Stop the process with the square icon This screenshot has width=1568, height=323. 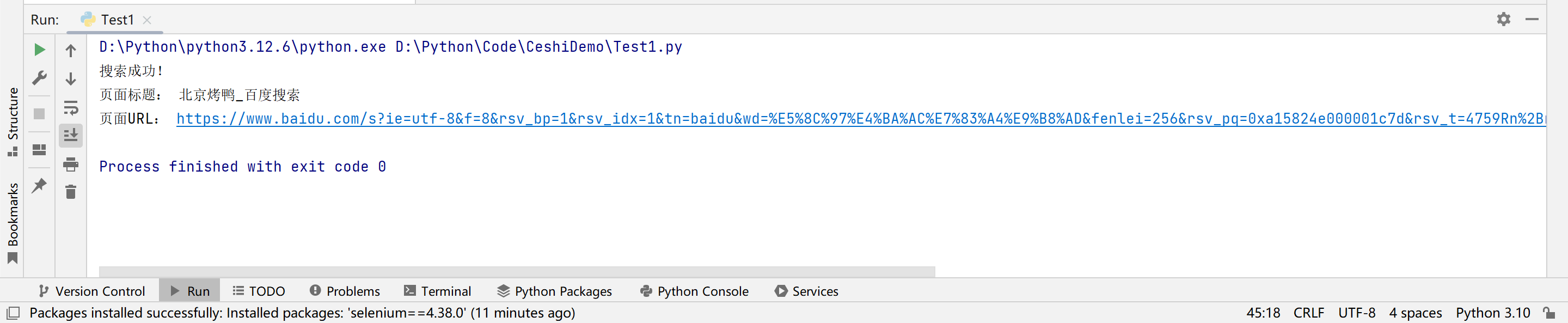click(x=40, y=114)
